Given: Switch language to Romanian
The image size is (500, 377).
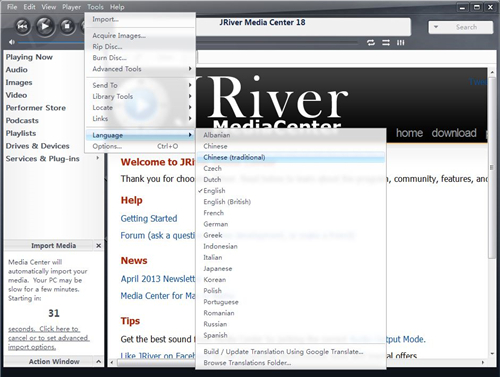Looking at the screenshot, I should pyautogui.click(x=291, y=313).
